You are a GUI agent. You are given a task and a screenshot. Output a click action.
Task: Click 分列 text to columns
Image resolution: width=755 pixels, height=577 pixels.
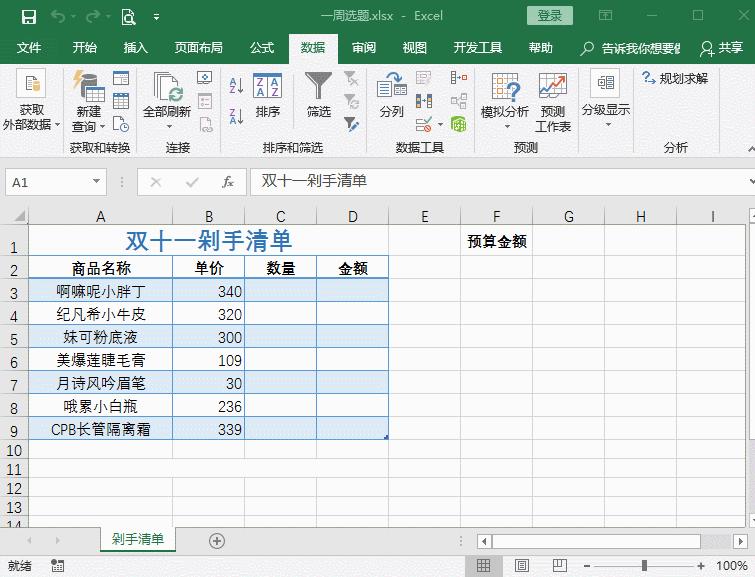click(391, 95)
